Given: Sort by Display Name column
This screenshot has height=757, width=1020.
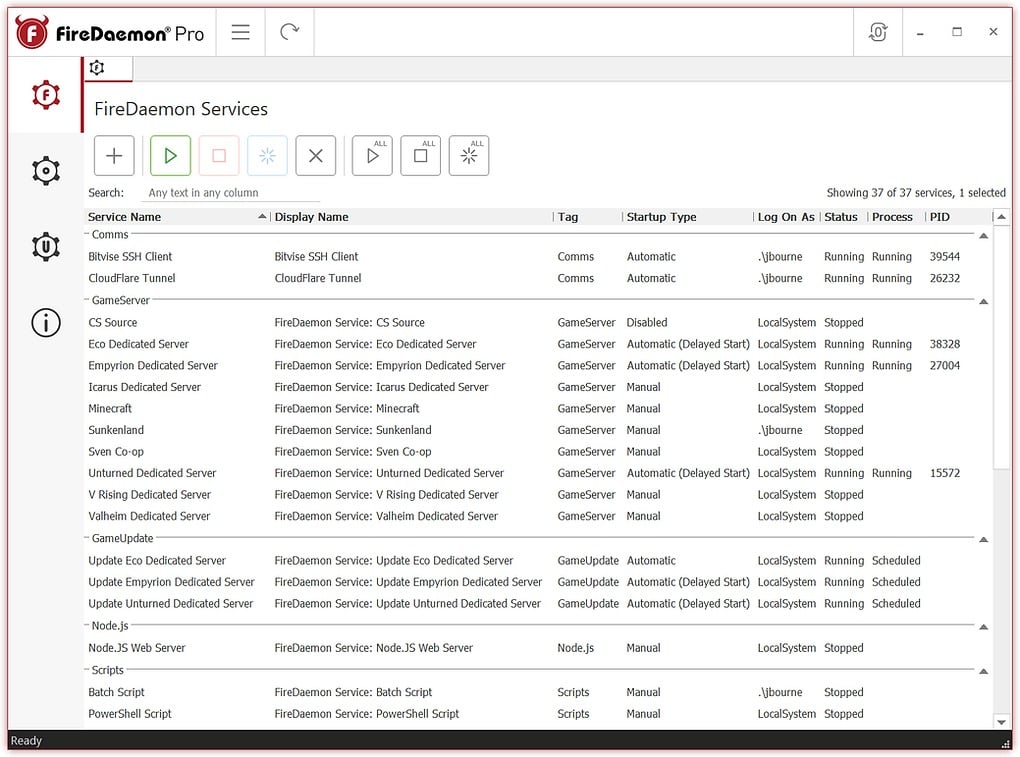Looking at the screenshot, I should coord(412,217).
